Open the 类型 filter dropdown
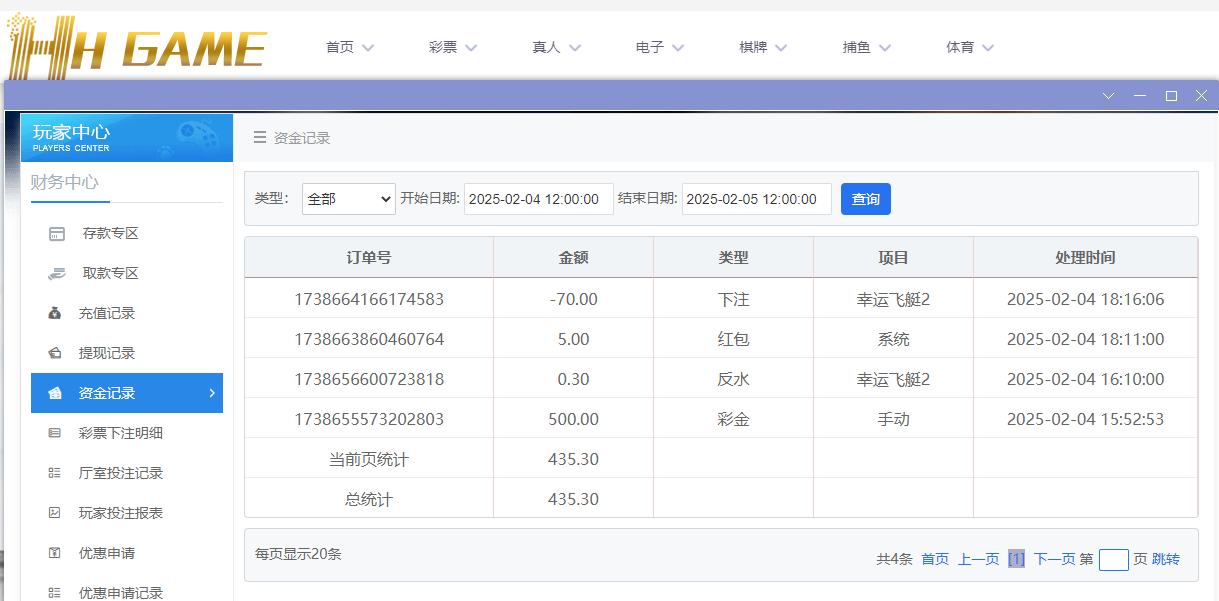Viewport: 1219px width, 601px height. click(x=348, y=198)
